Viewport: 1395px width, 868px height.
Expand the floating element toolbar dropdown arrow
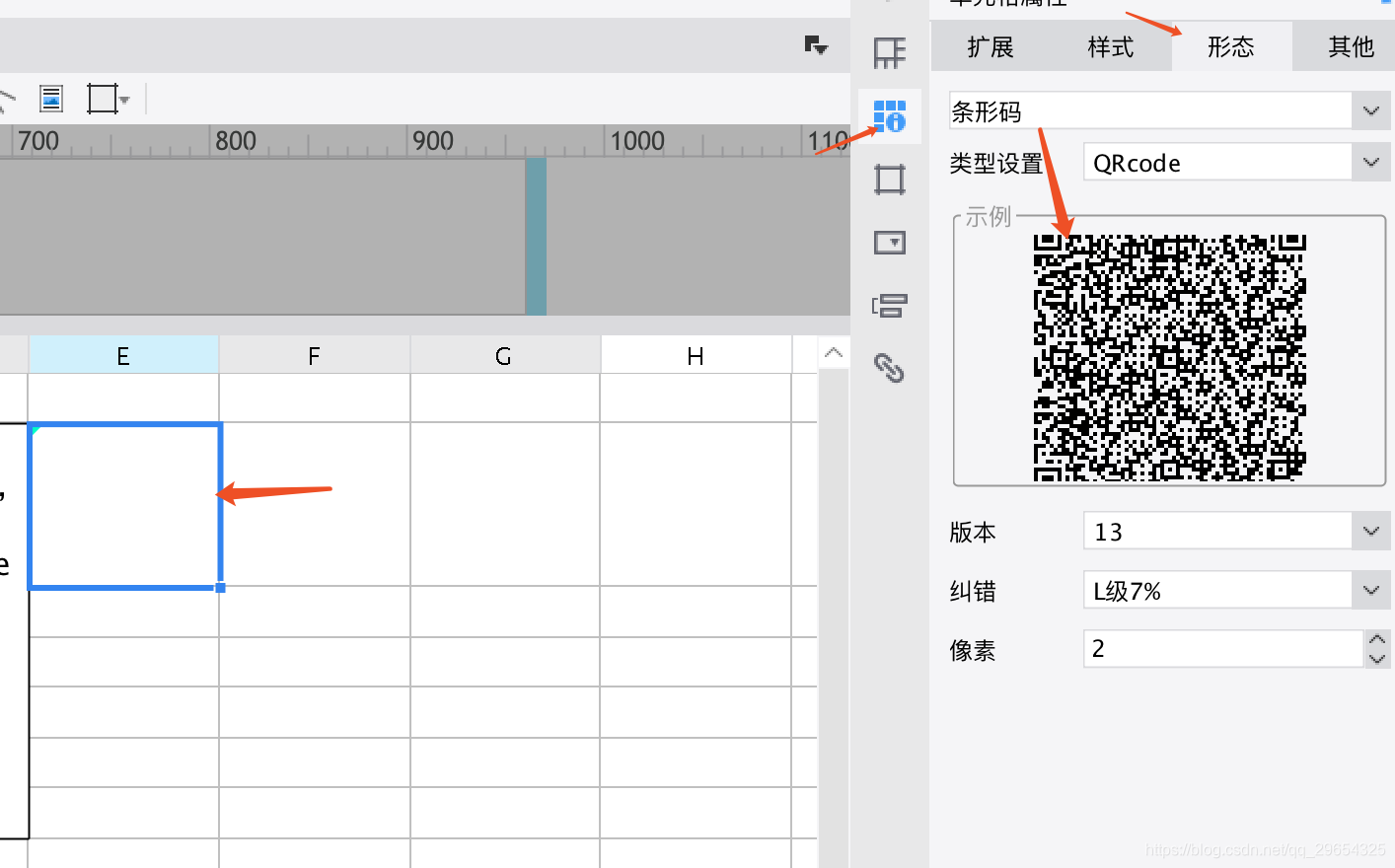124,100
